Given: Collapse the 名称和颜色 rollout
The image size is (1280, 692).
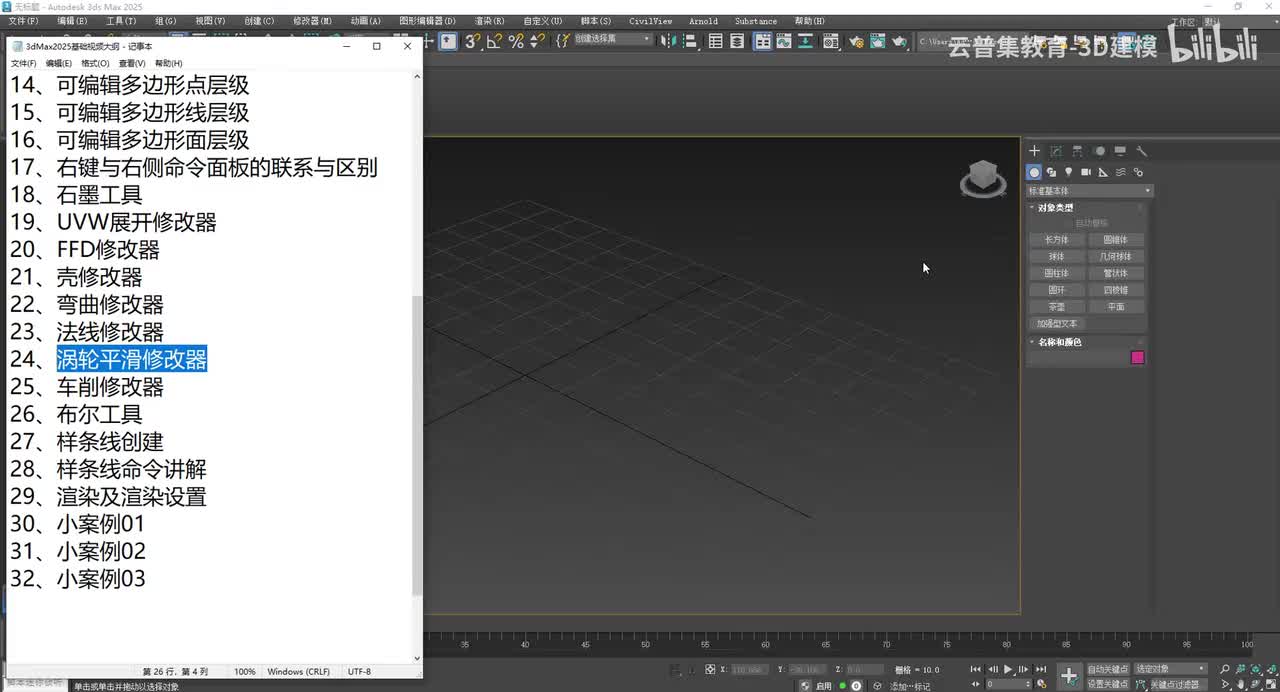Looking at the screenshot, I should [x=1059, y=342].
